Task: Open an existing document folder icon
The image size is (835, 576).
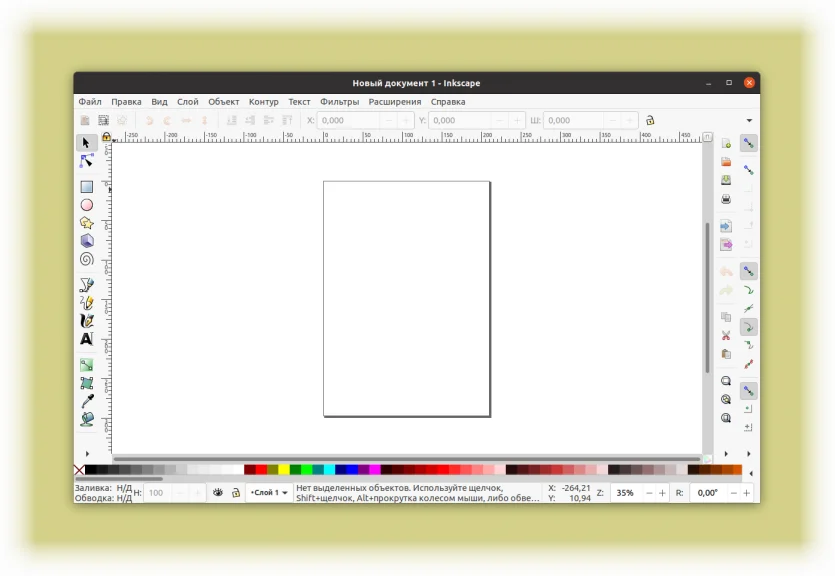Action: point(726,162)
